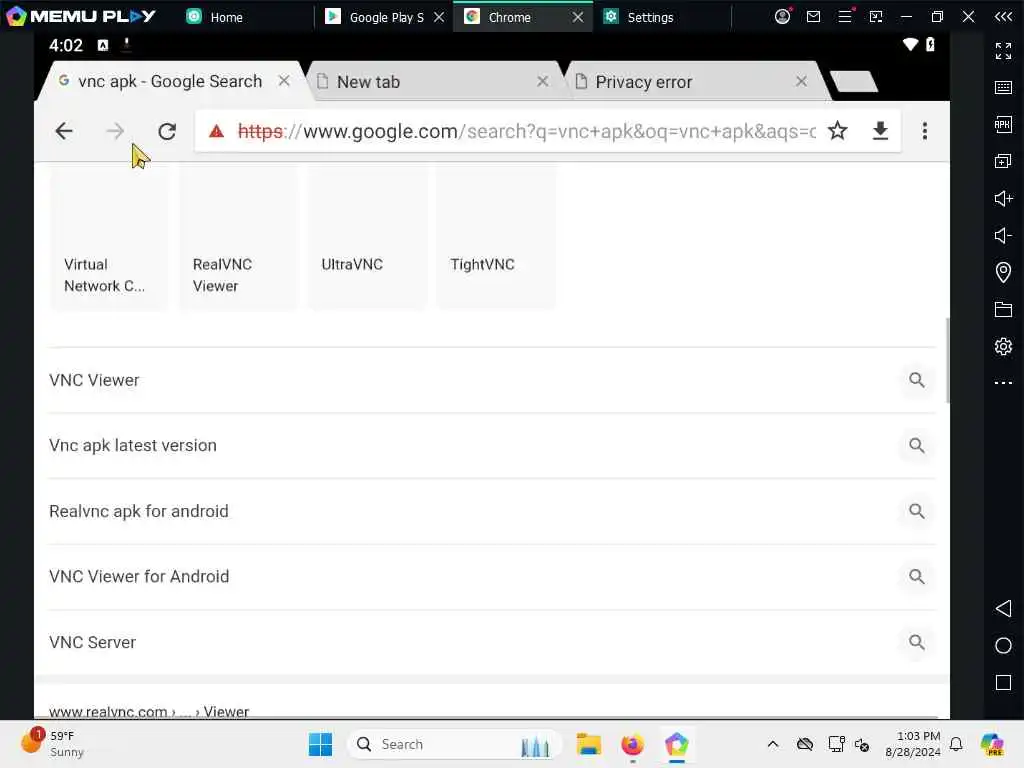The image size is (1024, 768).
Task: Open the shared folder icon in sidebar
Action: click(x=1003, y=310)
